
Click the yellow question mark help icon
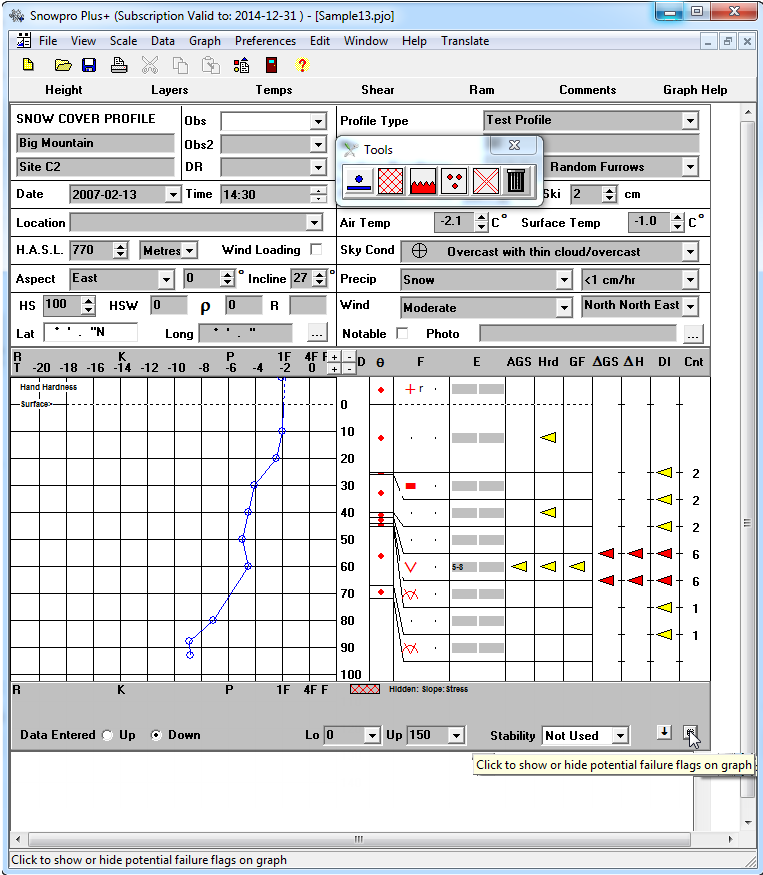point(302,65)
